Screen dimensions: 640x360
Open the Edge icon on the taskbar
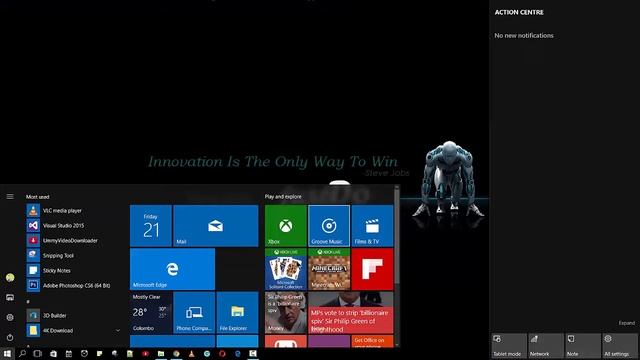click(x=238, y=353)
